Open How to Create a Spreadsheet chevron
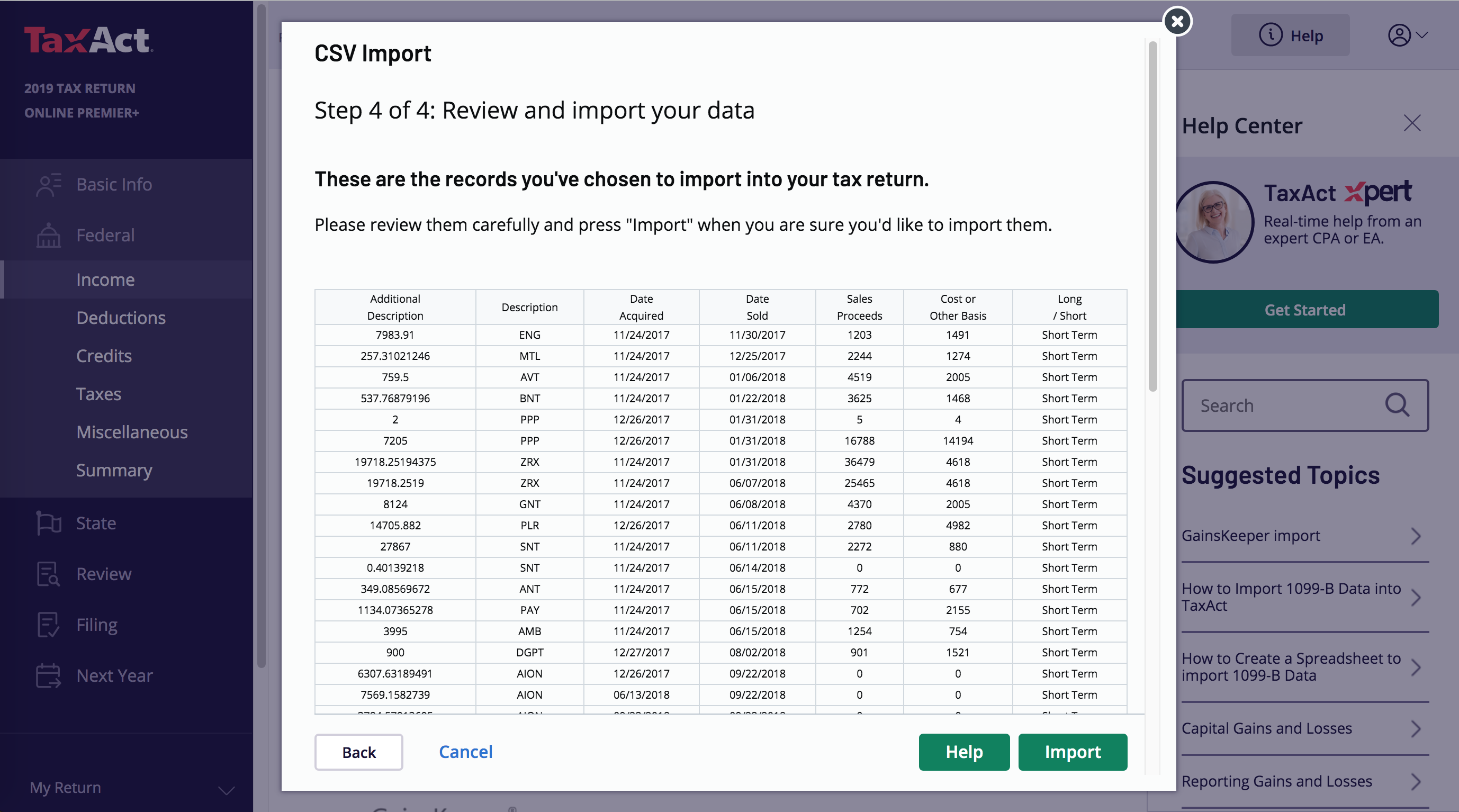 coord(1416,667)
